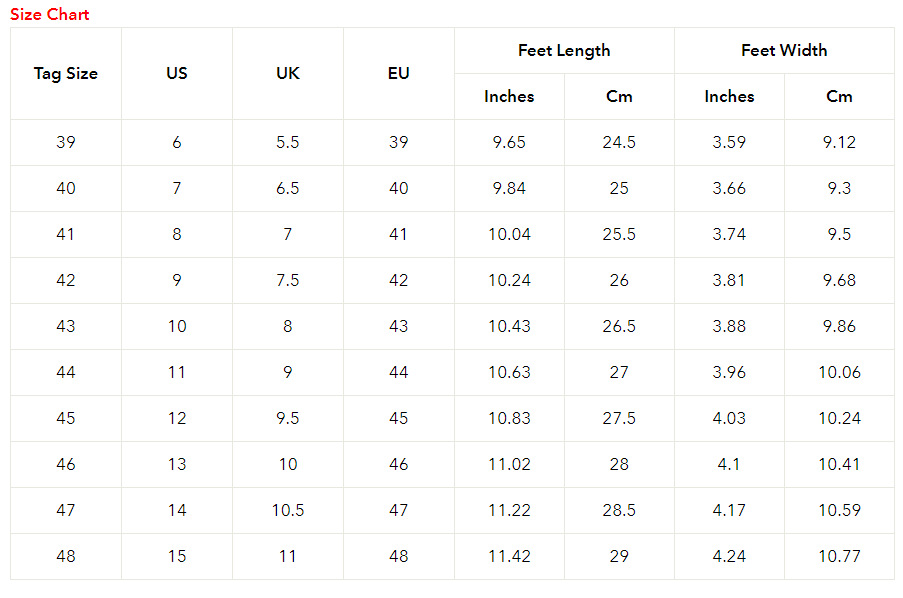Select the 3.81 inches width cell

(x=729, y=280)
